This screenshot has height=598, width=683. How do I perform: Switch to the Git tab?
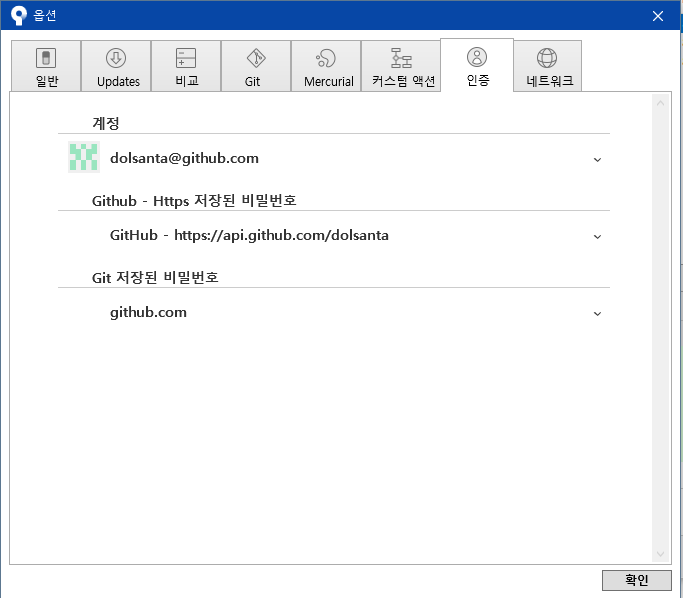256,66
